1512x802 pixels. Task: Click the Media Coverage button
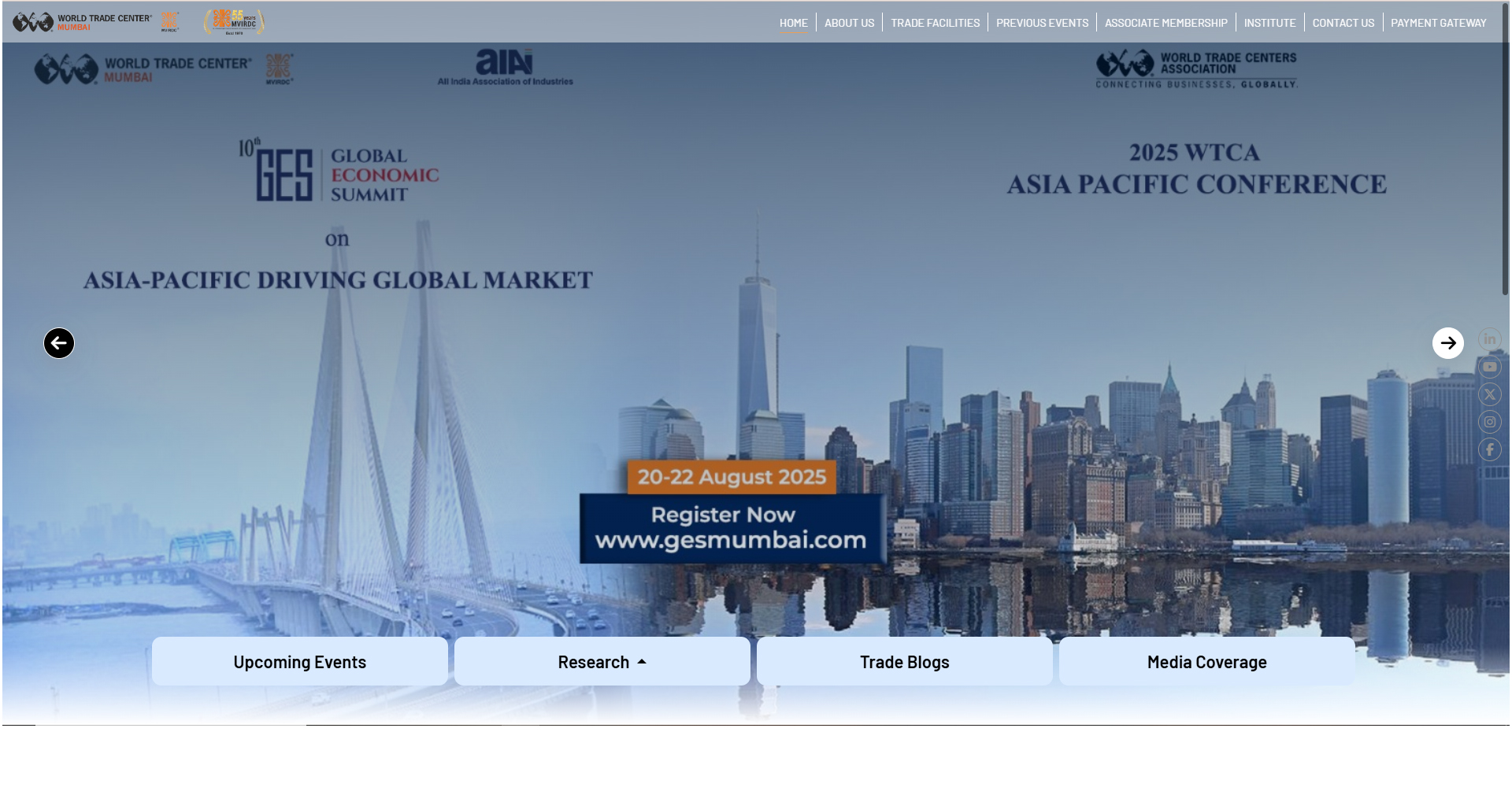tap(1206, 662)
